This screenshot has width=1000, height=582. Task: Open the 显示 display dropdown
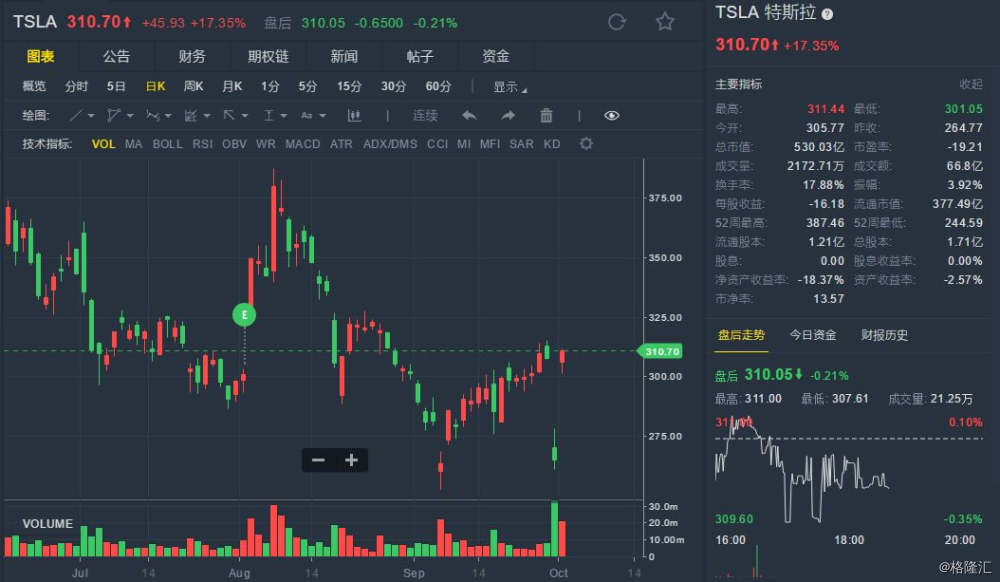click(510, 87)
